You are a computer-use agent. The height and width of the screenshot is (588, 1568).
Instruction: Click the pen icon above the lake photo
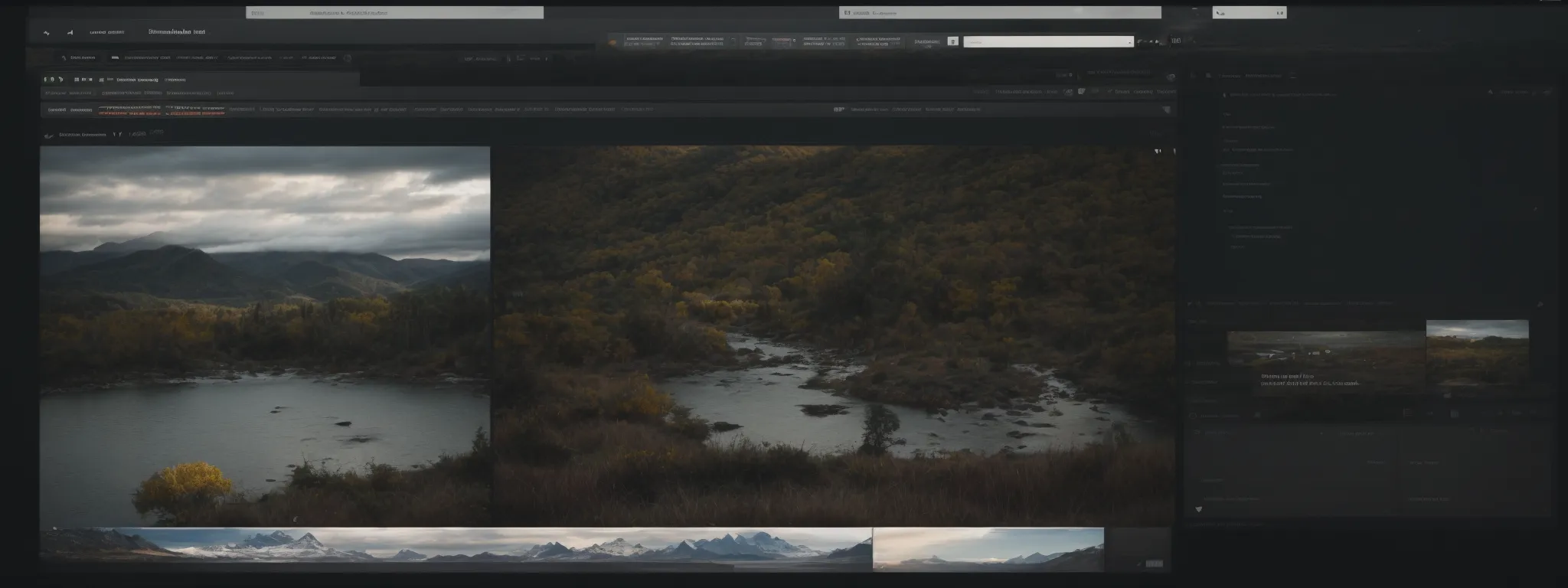pos(50,136)
